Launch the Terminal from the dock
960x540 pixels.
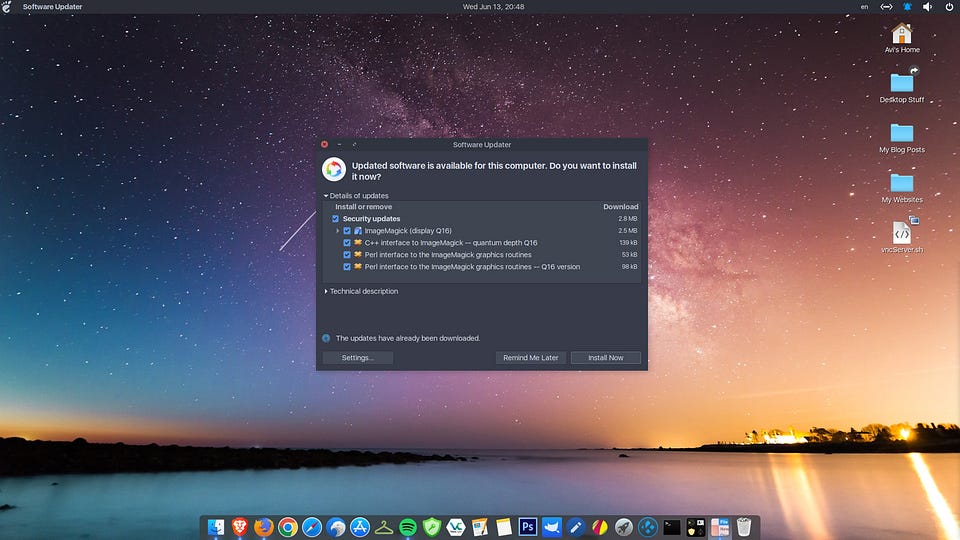tap(672, 526)
